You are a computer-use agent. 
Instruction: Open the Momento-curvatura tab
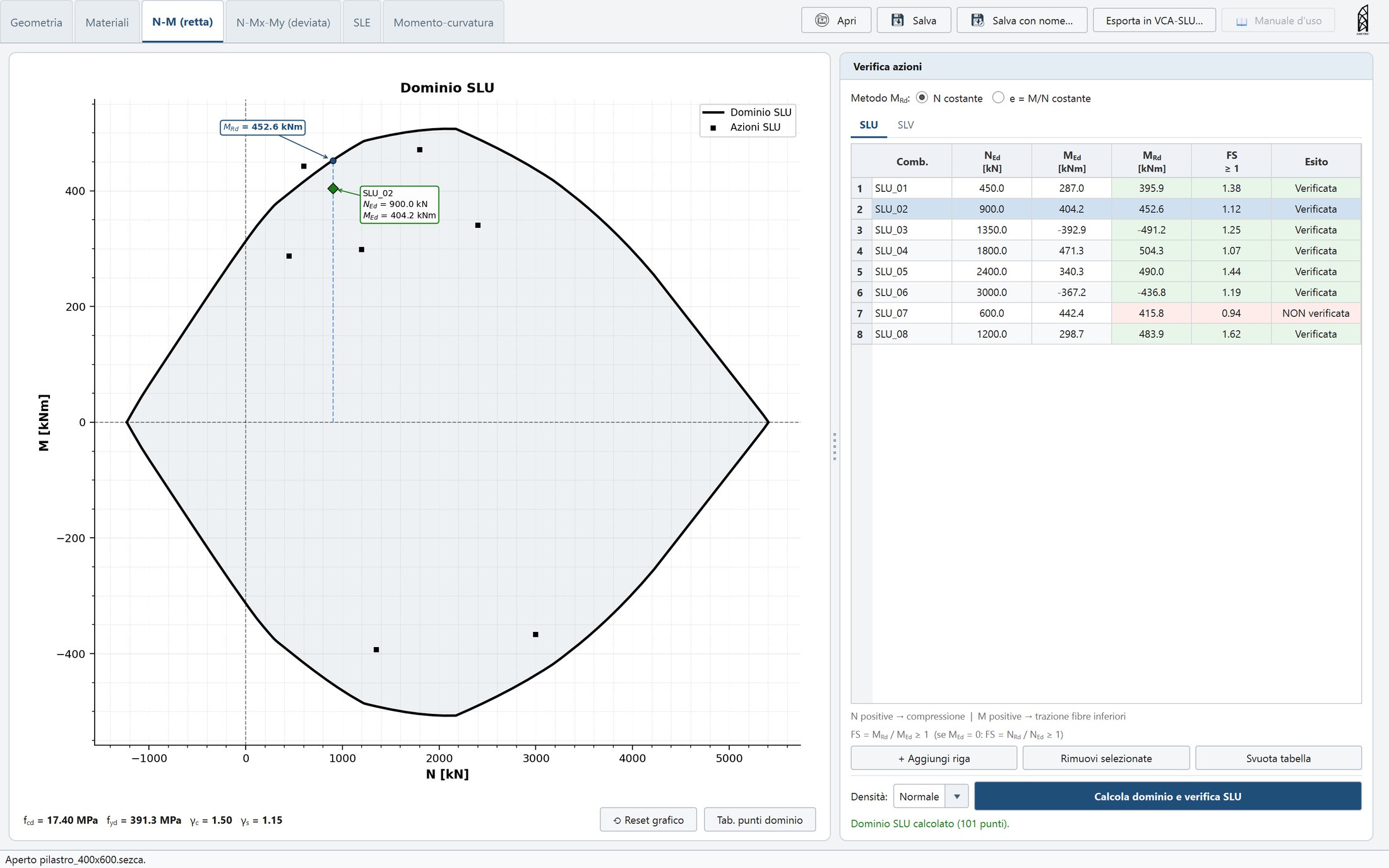click(443, 22)
